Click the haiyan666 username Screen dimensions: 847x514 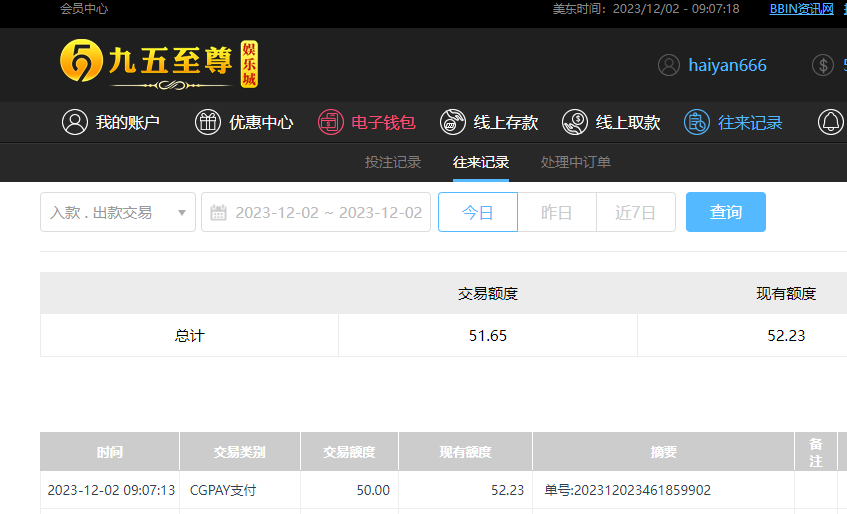727,65
